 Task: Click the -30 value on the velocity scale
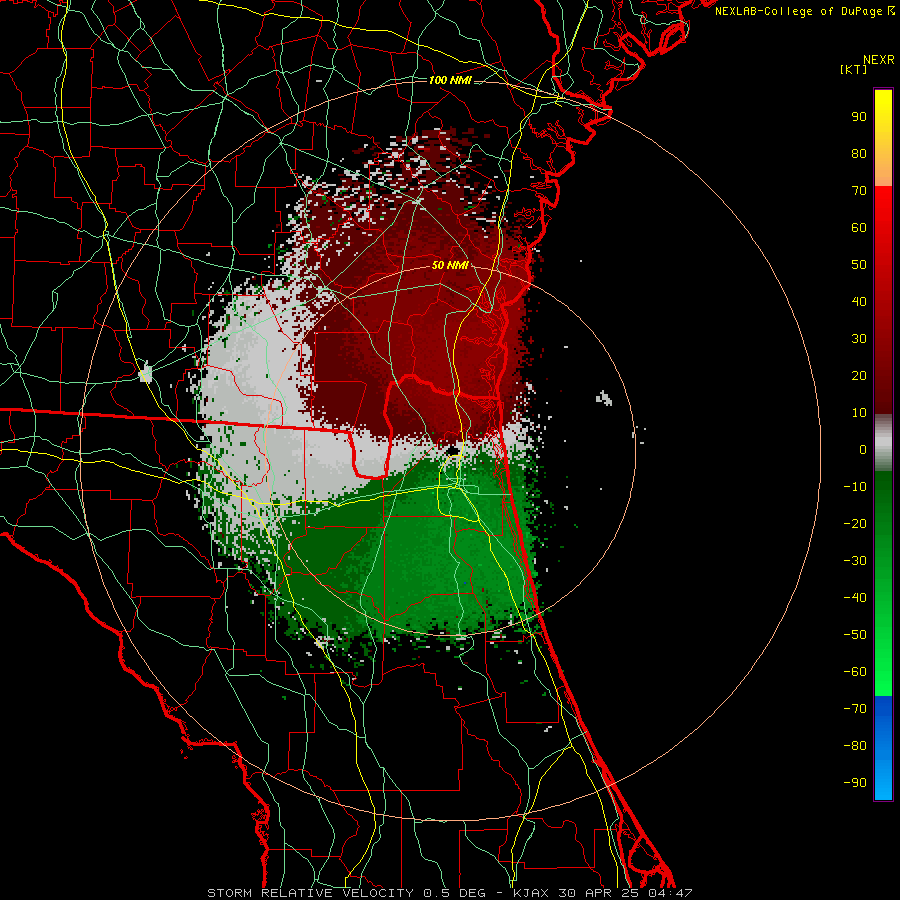[855, 561]
